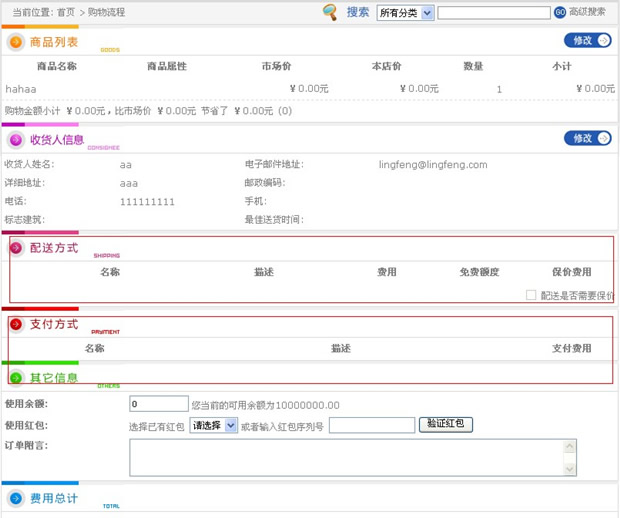Click the red 支付方式 section icon
The width and height of the screenshot is (620, 518).
click(x=16, y=324)
